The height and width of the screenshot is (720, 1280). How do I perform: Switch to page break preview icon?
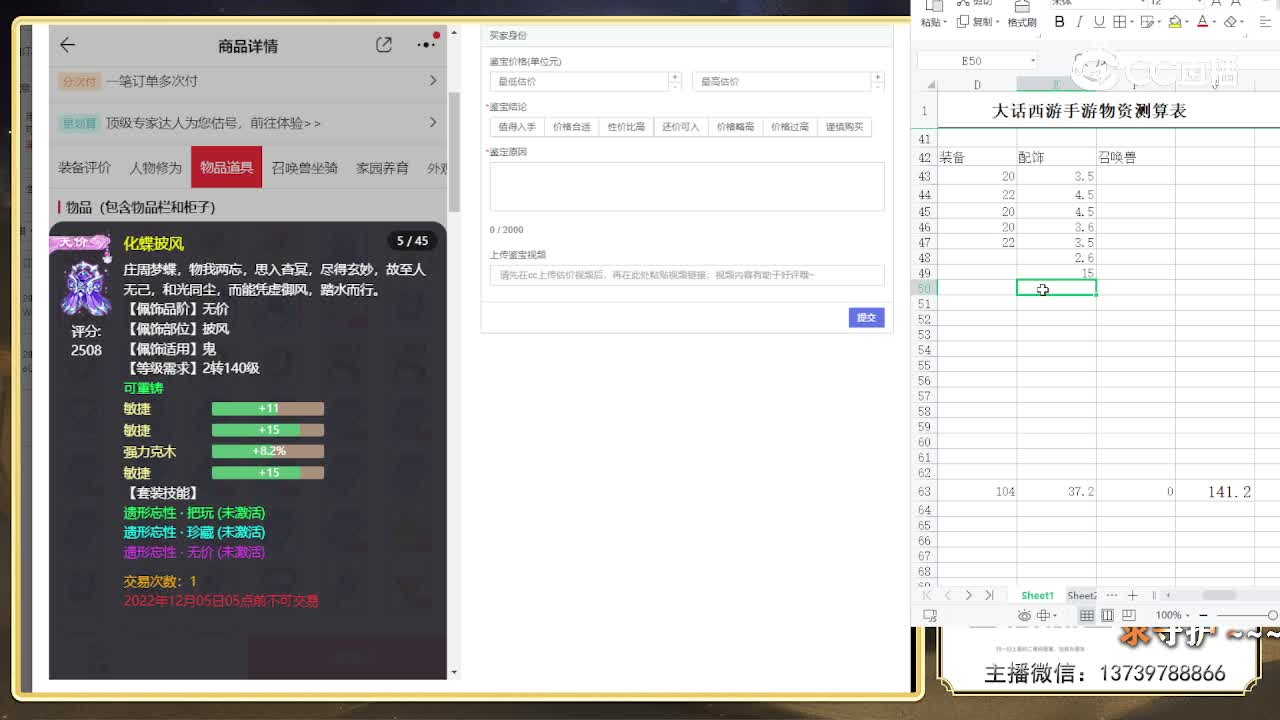1129,616
